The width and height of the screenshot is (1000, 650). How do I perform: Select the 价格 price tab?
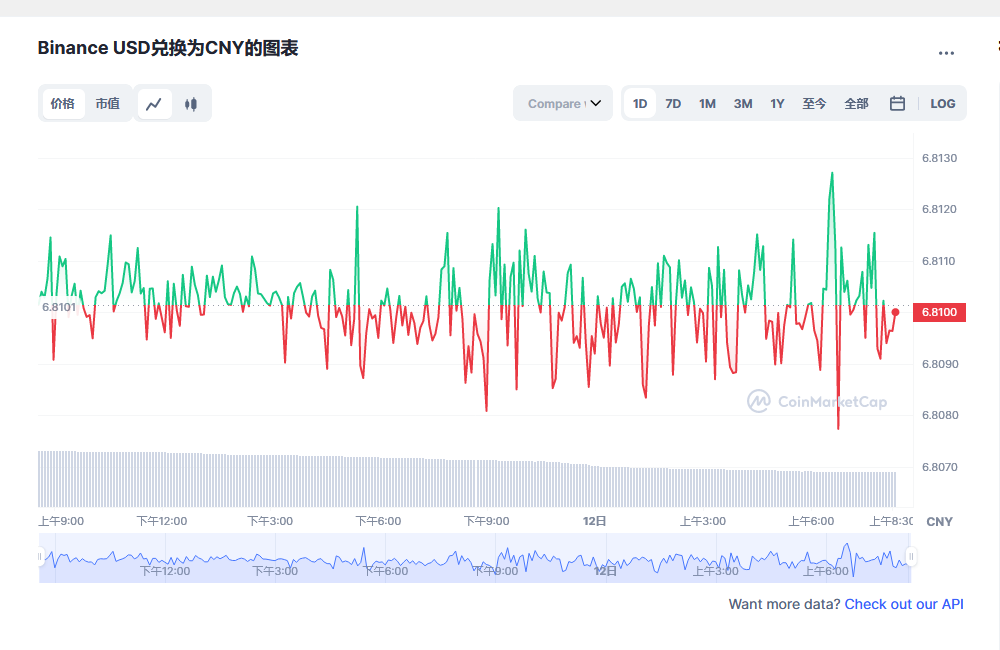(63, 103)
